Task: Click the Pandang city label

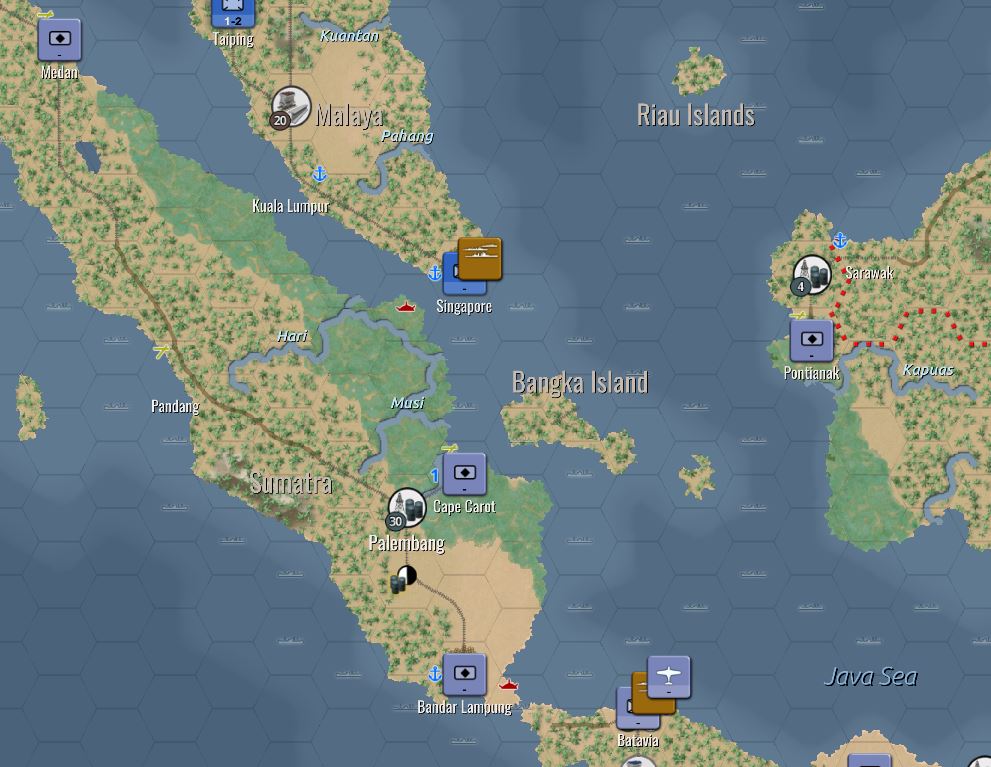Action: point(175,406)
